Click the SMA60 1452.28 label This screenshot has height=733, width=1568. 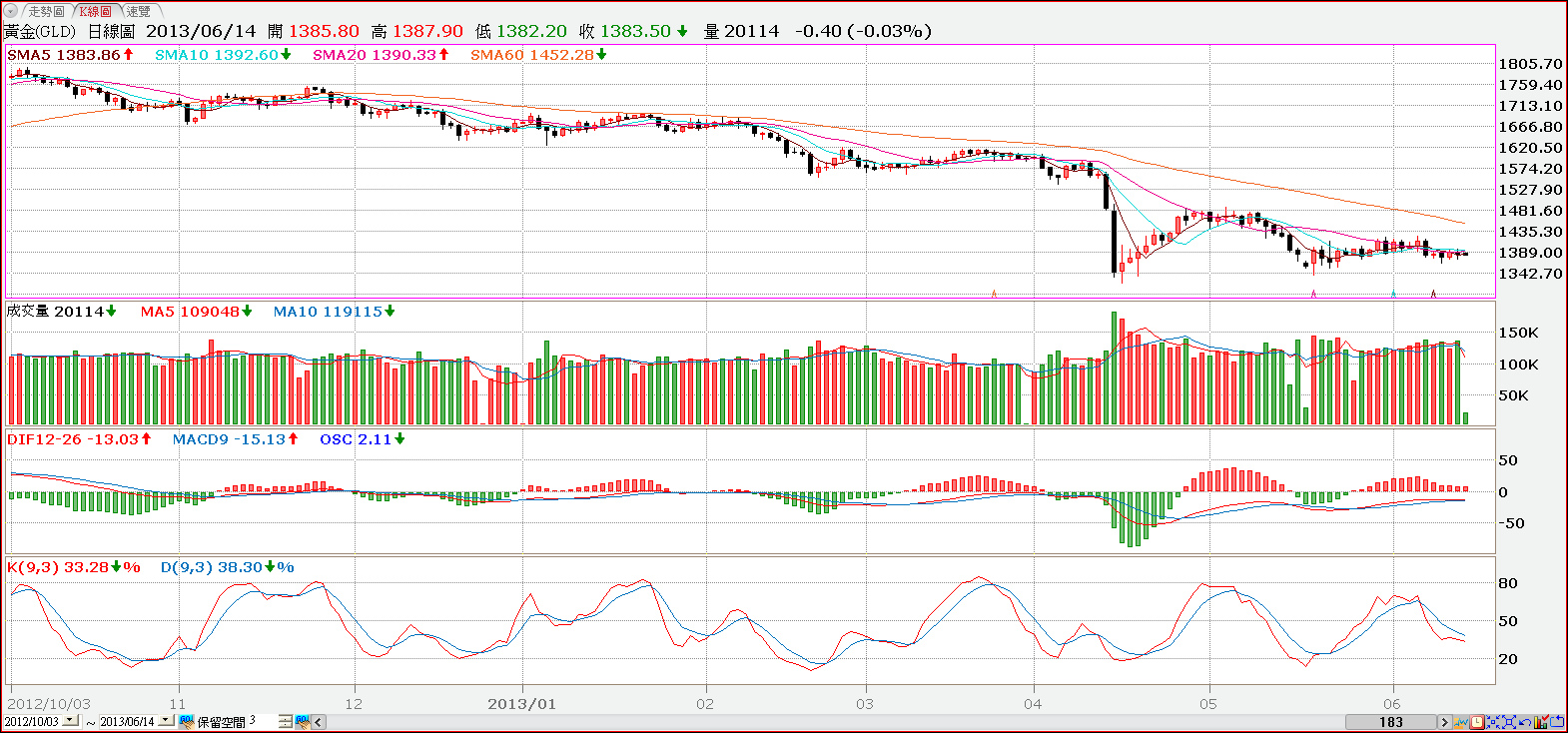[x=538, y=55]
